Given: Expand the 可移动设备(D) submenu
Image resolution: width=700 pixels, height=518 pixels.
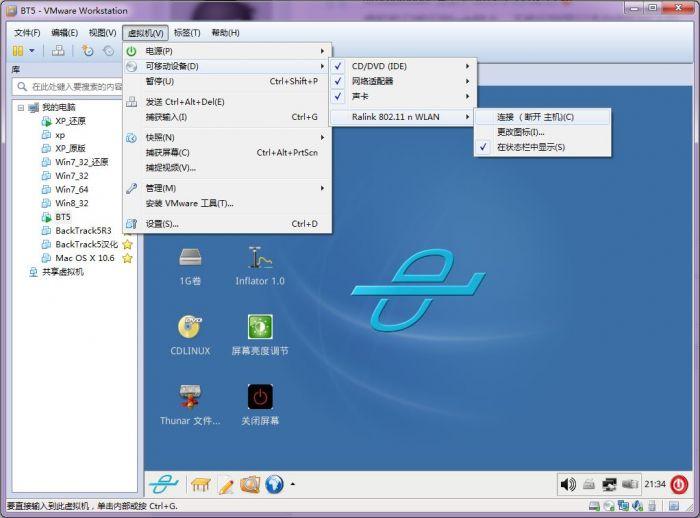Looking at the screenshot, I should (x=227, y=66).
